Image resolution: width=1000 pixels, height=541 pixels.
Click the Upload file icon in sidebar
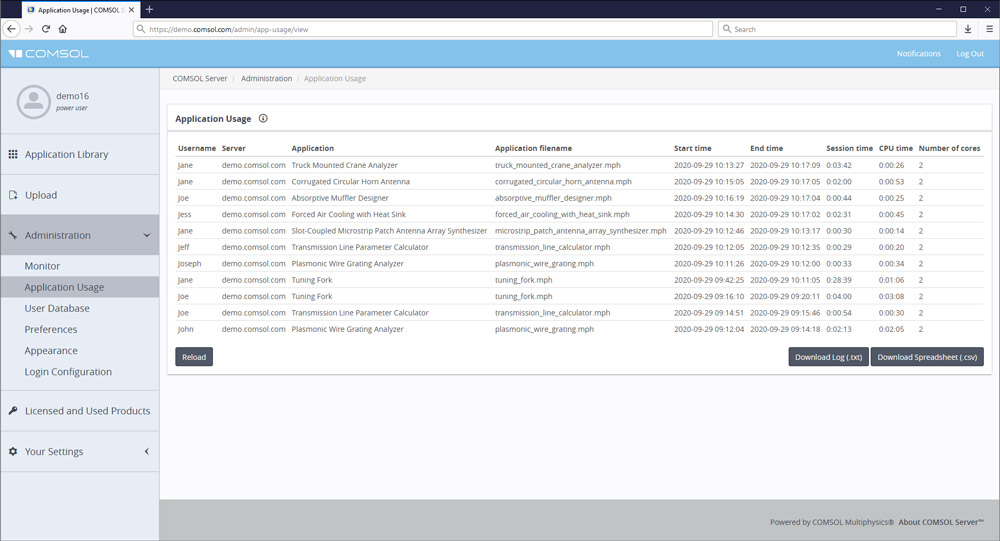[x=13, y=195]
